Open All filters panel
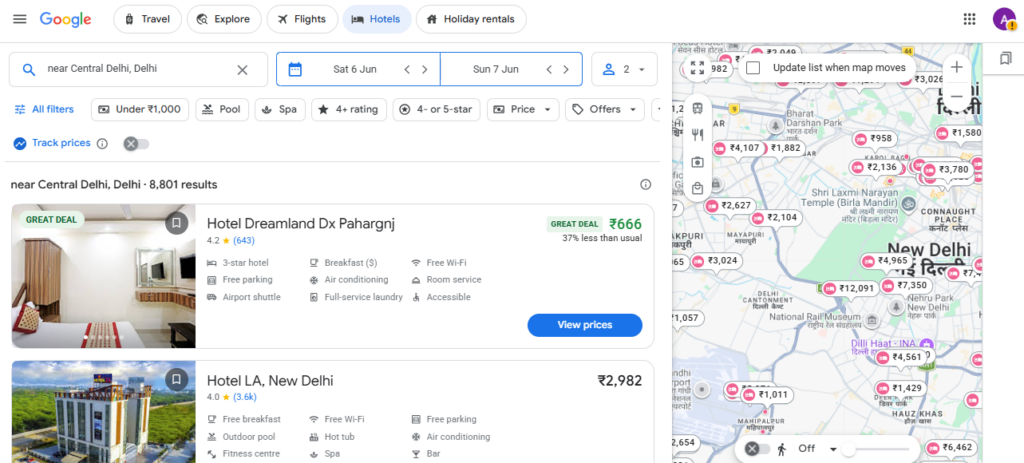This screenshot has height=463, width=1024. click(44, 110)
